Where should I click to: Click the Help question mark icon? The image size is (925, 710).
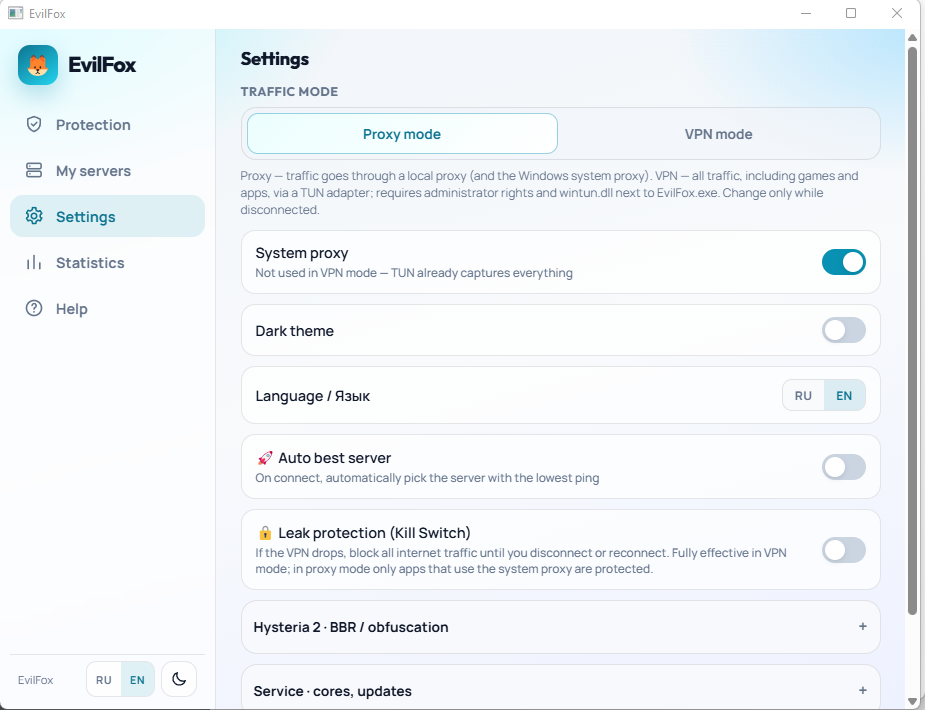(x=34, y=308)
